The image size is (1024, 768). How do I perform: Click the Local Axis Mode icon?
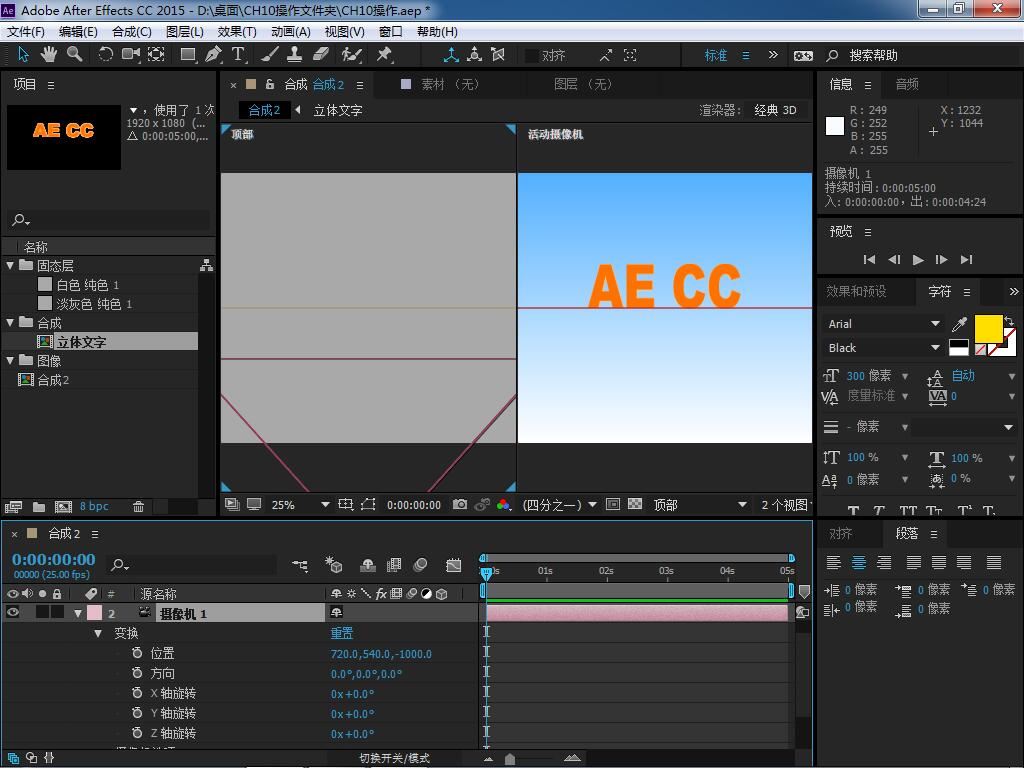tap(451, 55)
